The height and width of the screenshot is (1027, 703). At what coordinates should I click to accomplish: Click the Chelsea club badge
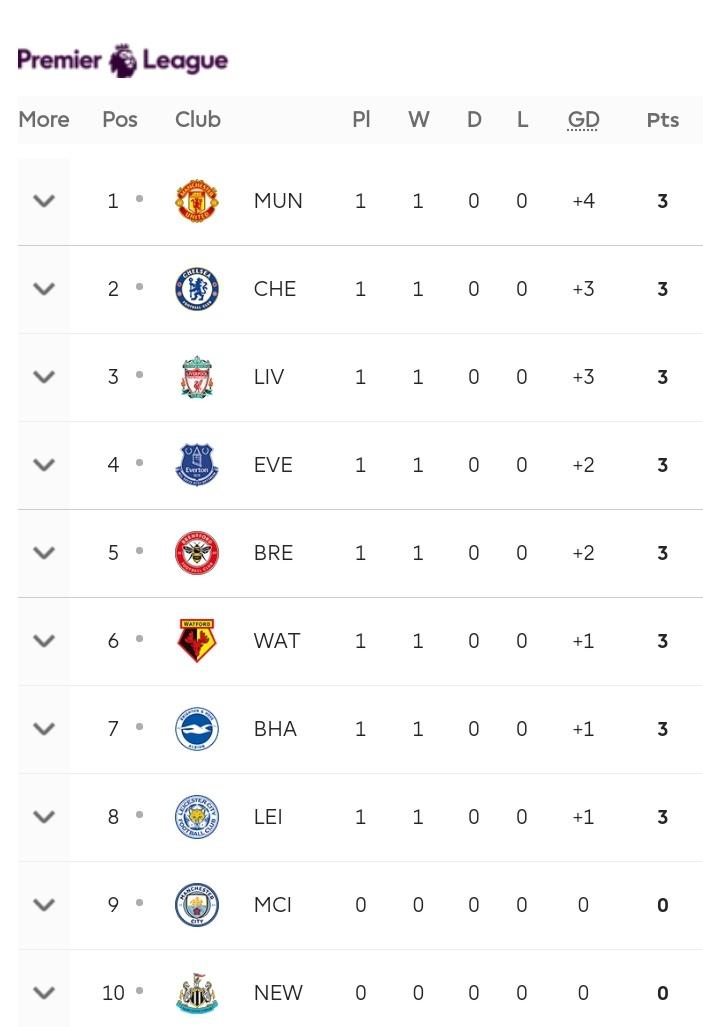click(197, 289)
